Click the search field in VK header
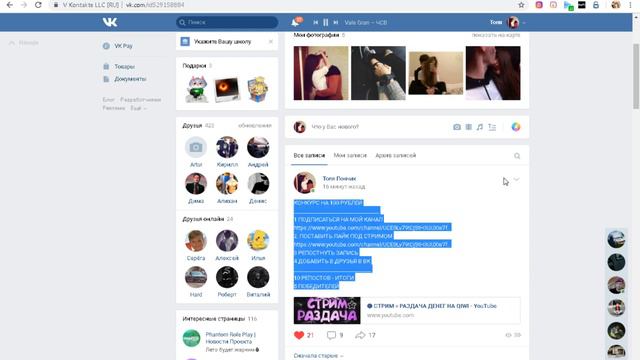 [227, 22]
